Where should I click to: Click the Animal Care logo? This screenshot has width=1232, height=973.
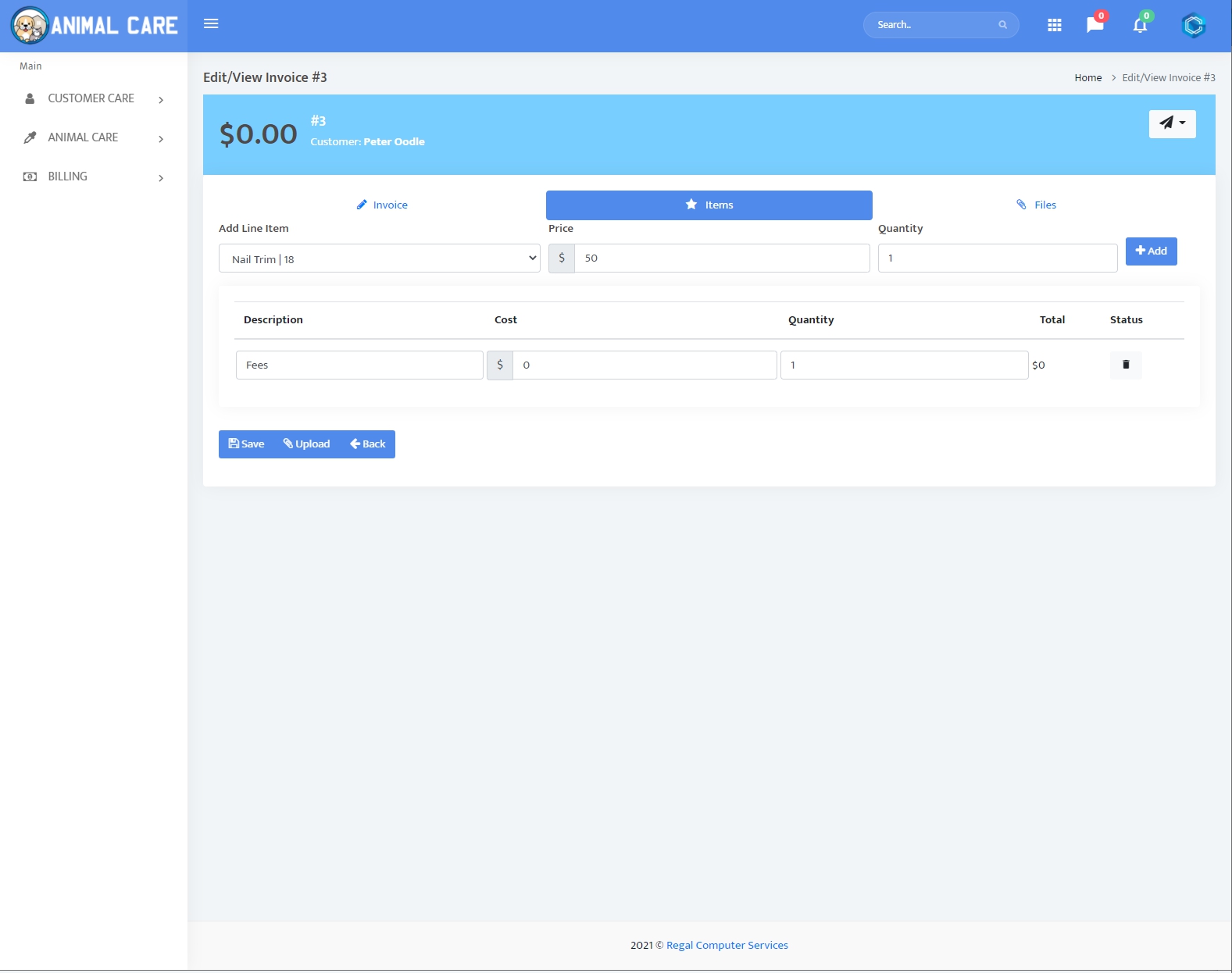coord(94,25)
